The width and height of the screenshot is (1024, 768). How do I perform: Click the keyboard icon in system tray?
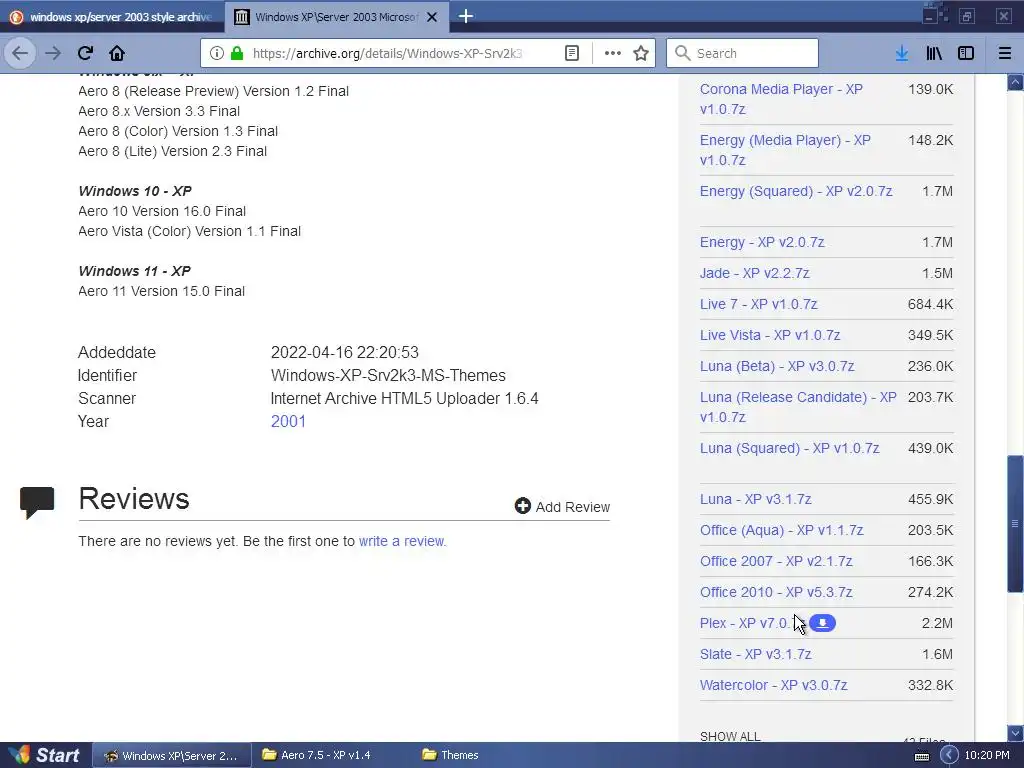(x=921, y=756)
